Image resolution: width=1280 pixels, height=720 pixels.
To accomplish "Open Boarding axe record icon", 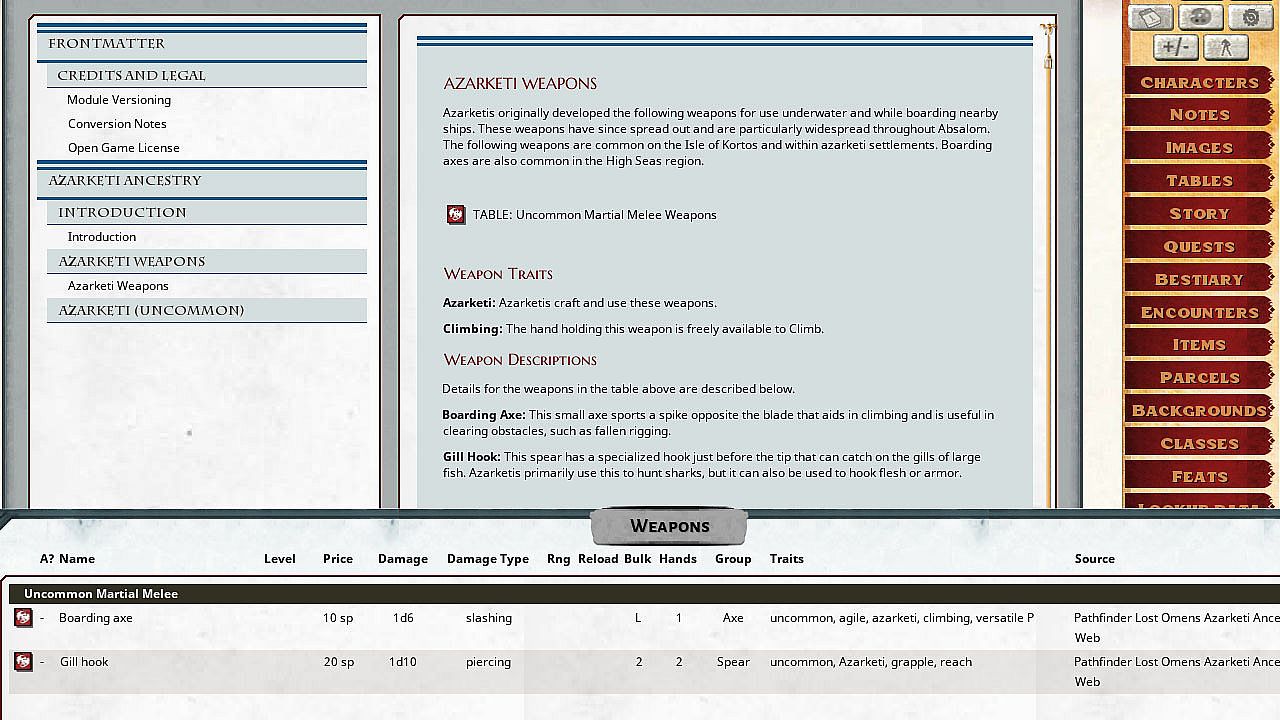I will point(23,618).
